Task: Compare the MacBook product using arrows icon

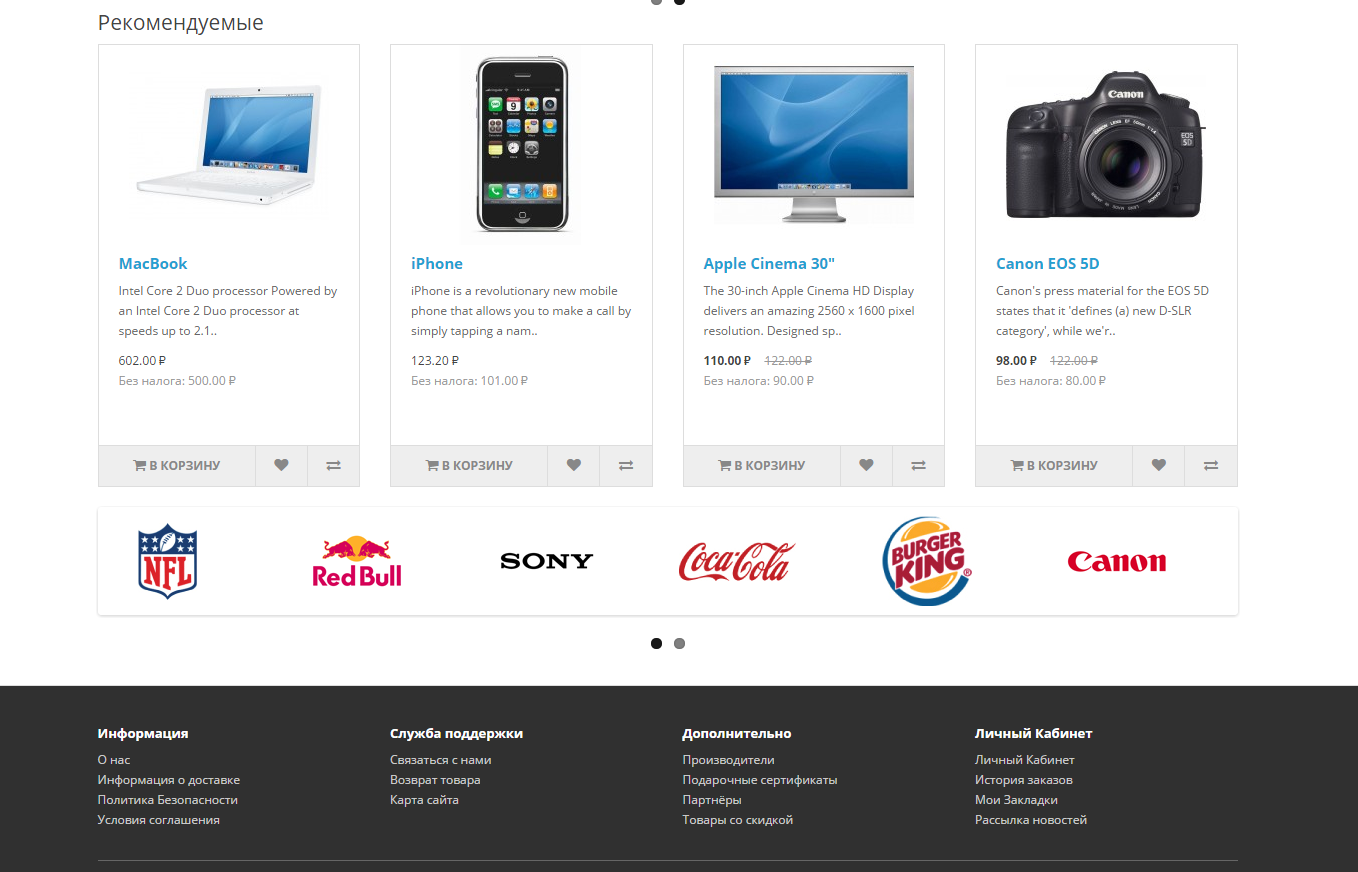Action: [x=333, y=465]
